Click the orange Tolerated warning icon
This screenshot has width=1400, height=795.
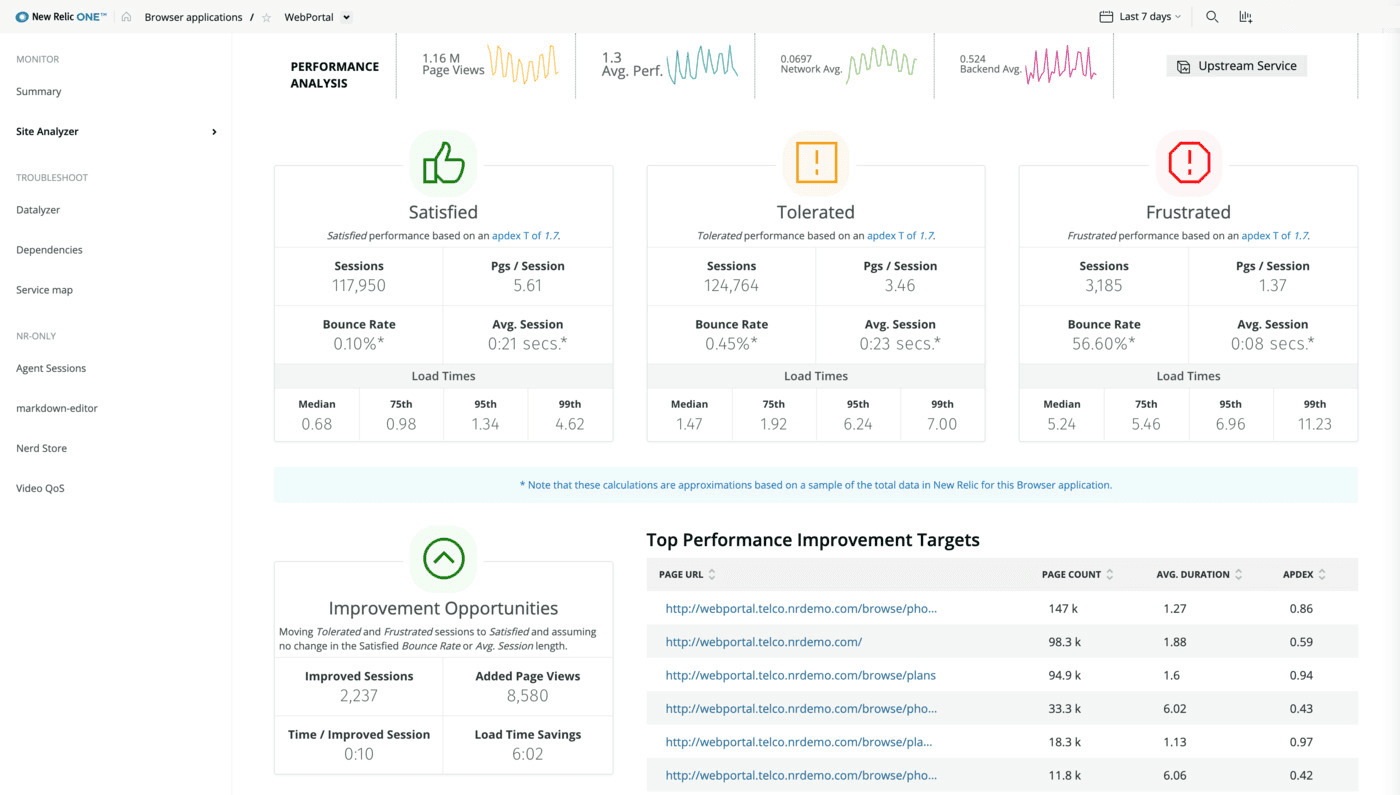pyautogui.click(x=815, y=161)
